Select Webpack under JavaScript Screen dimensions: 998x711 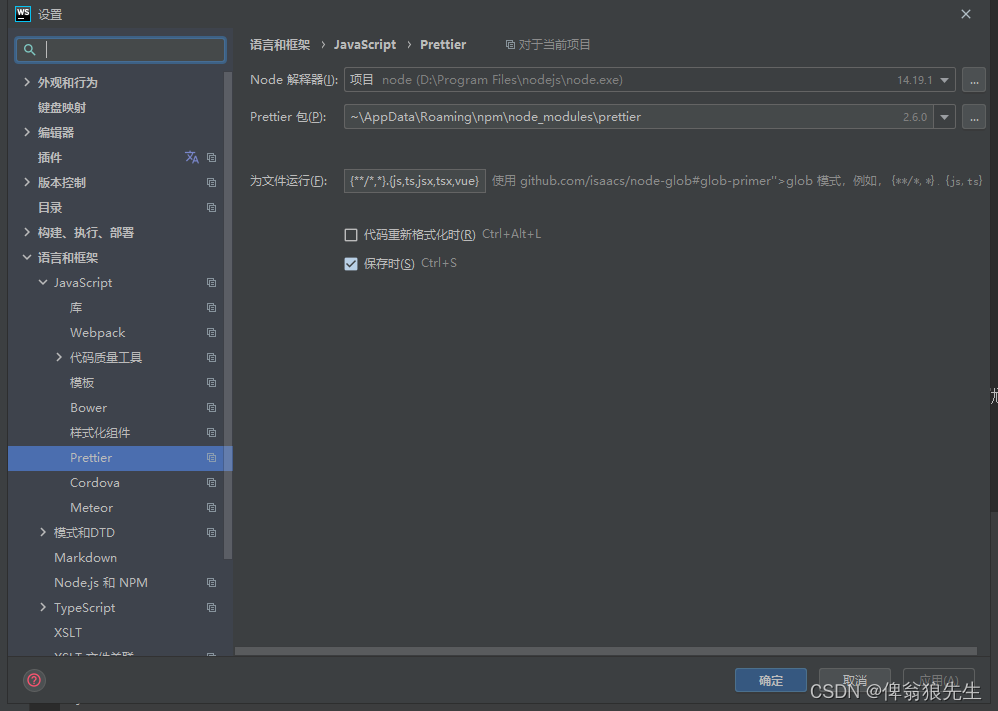[97, 332]
